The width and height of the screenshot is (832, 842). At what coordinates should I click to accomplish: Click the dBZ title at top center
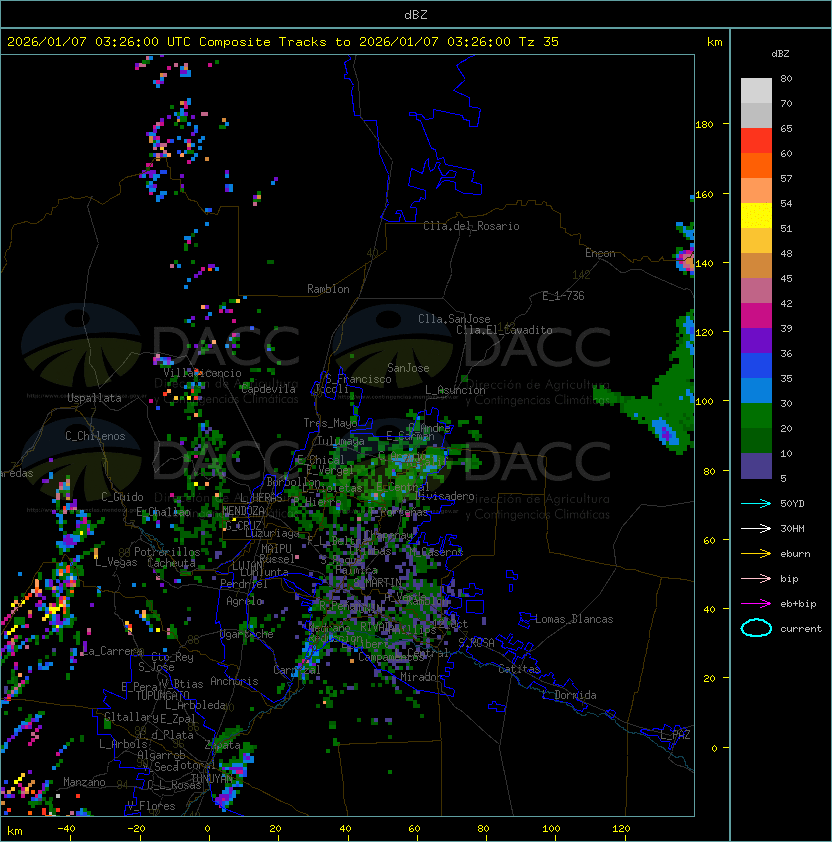pyautogui.click(x=416, y=15)
